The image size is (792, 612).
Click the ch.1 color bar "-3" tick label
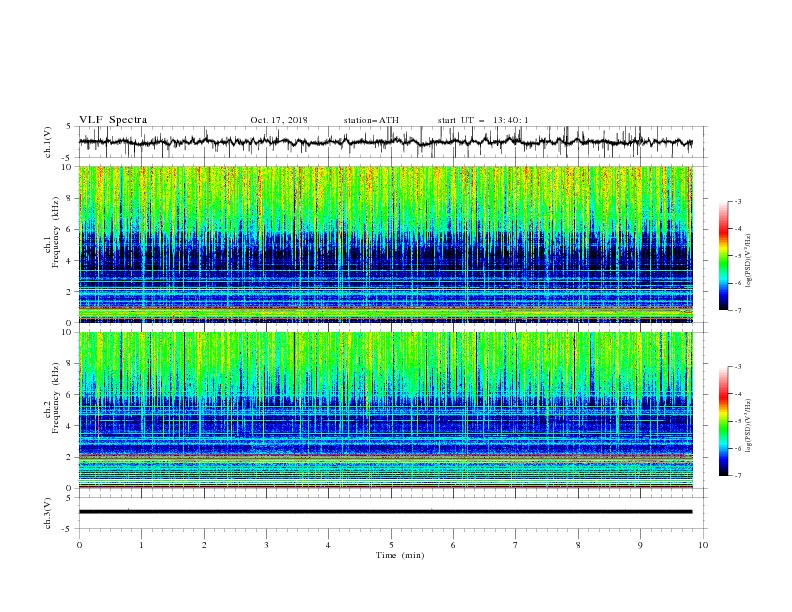click(x=737, y=202)
